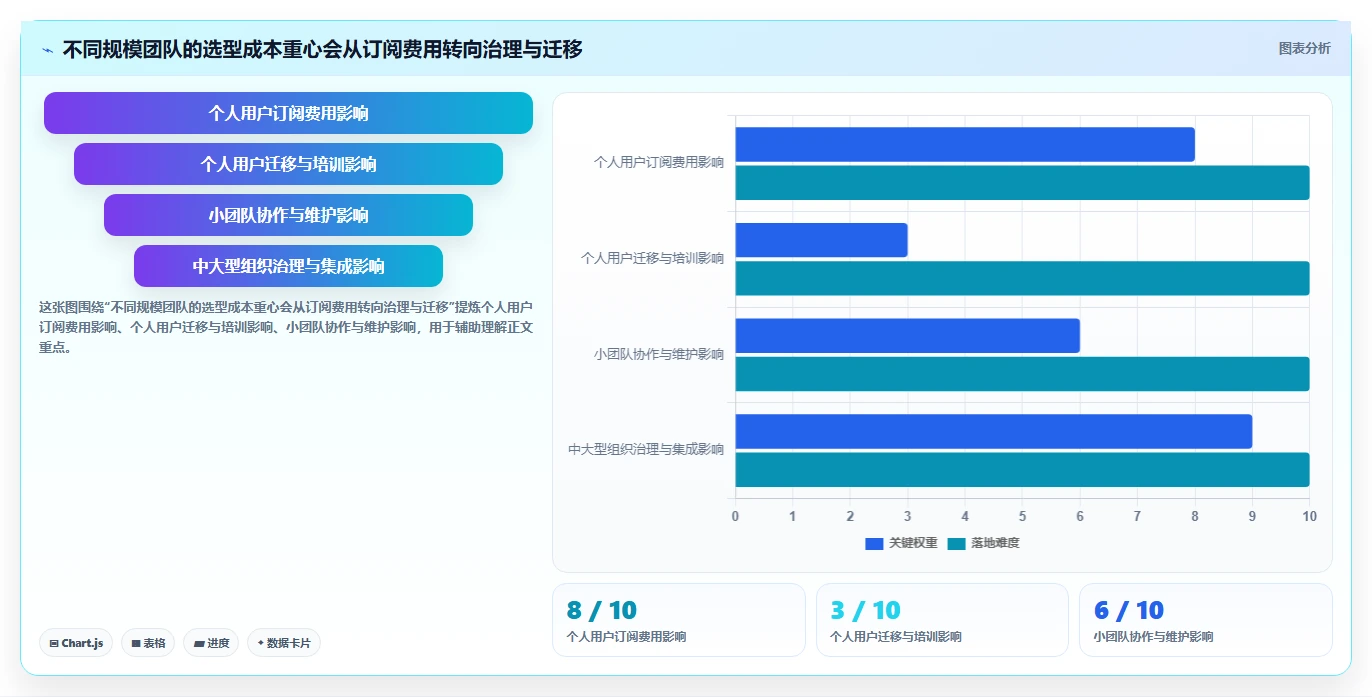Open the 6 / 10 data card
Screen dimensions: 1372x697
coord(1206,620)
